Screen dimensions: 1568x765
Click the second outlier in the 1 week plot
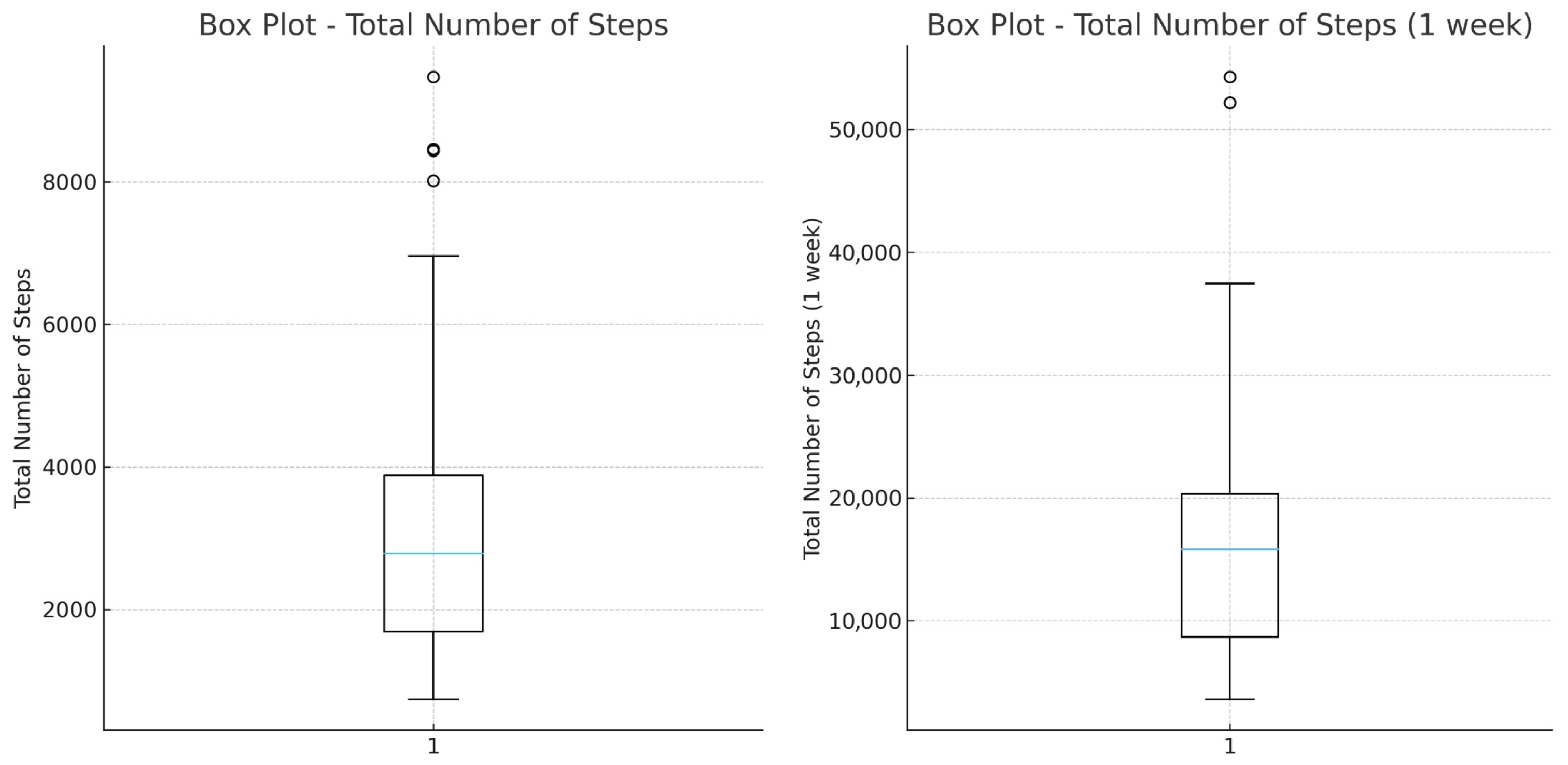[1229, 104]
